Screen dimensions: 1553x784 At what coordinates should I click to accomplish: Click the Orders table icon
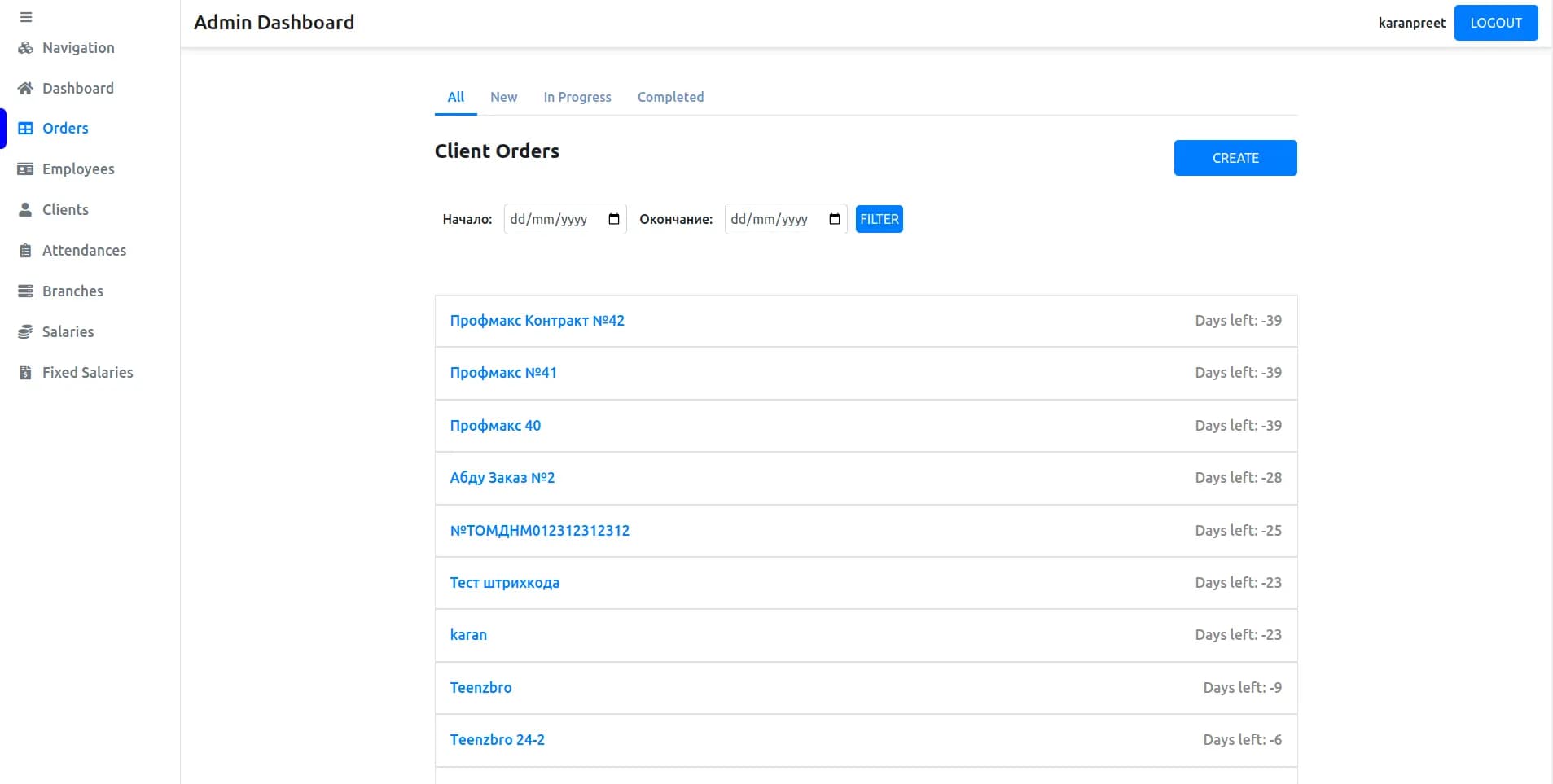25,129
